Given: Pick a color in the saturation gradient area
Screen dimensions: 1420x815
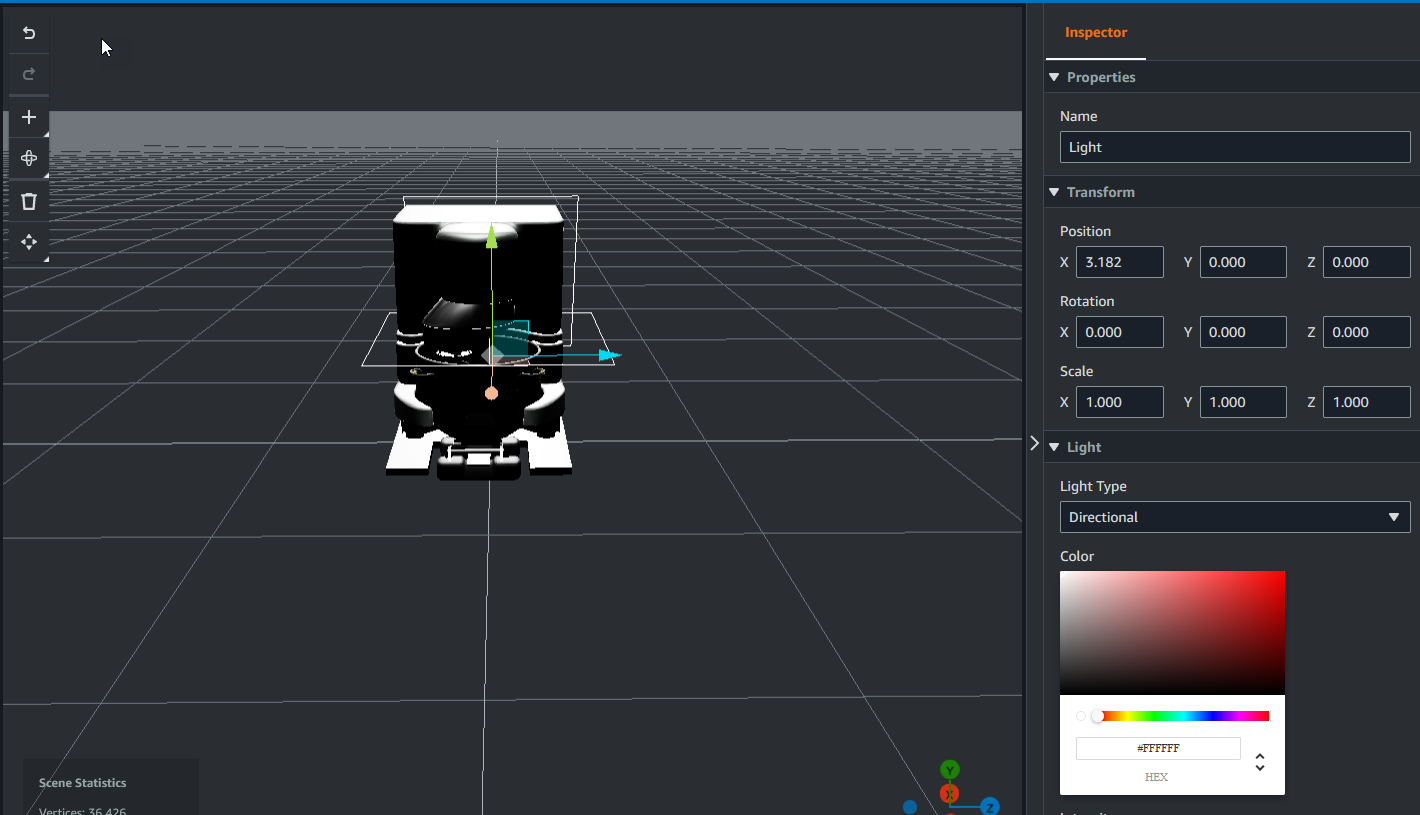Looking at the screenshot, I should tap(1172, 632).
